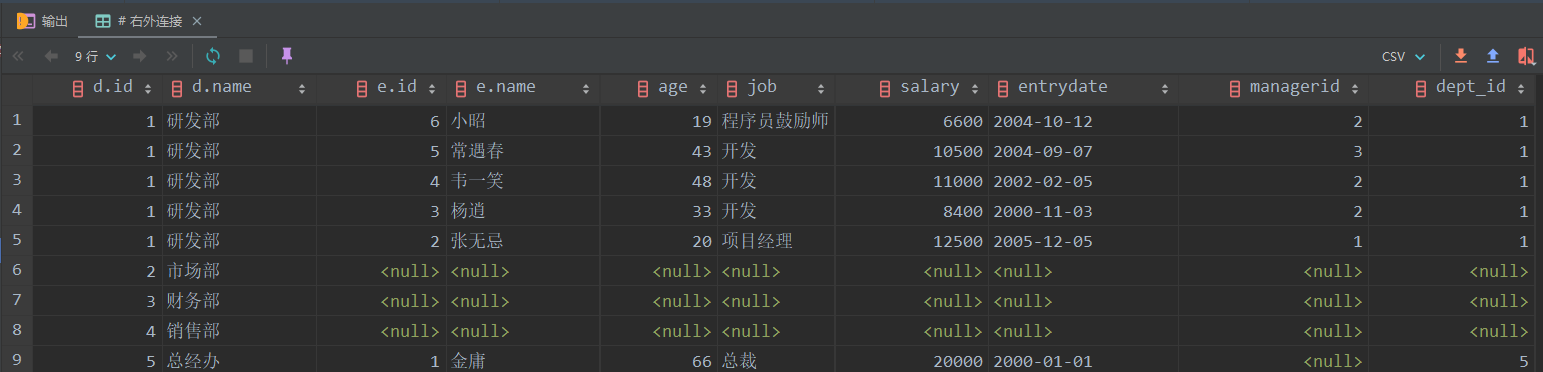
Task: Click the cell 总裁
Action: [x=776, y=361]
